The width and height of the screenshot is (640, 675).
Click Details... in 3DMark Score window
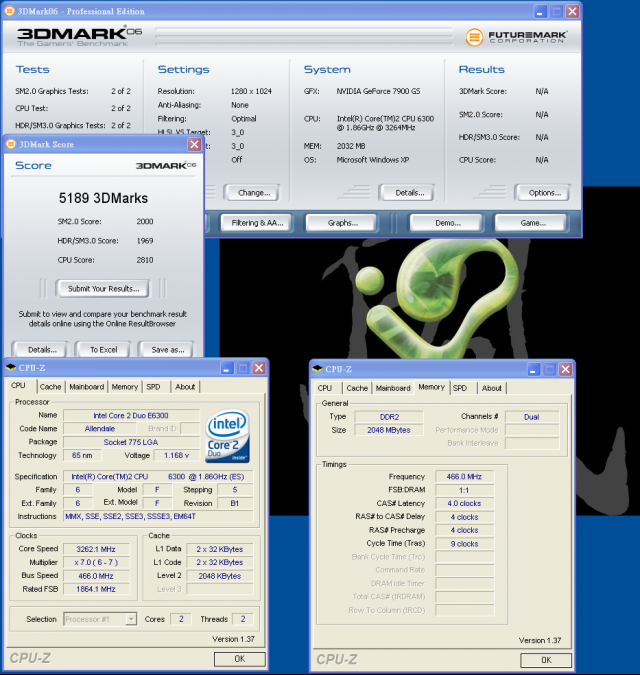click(x=42, y=350)
